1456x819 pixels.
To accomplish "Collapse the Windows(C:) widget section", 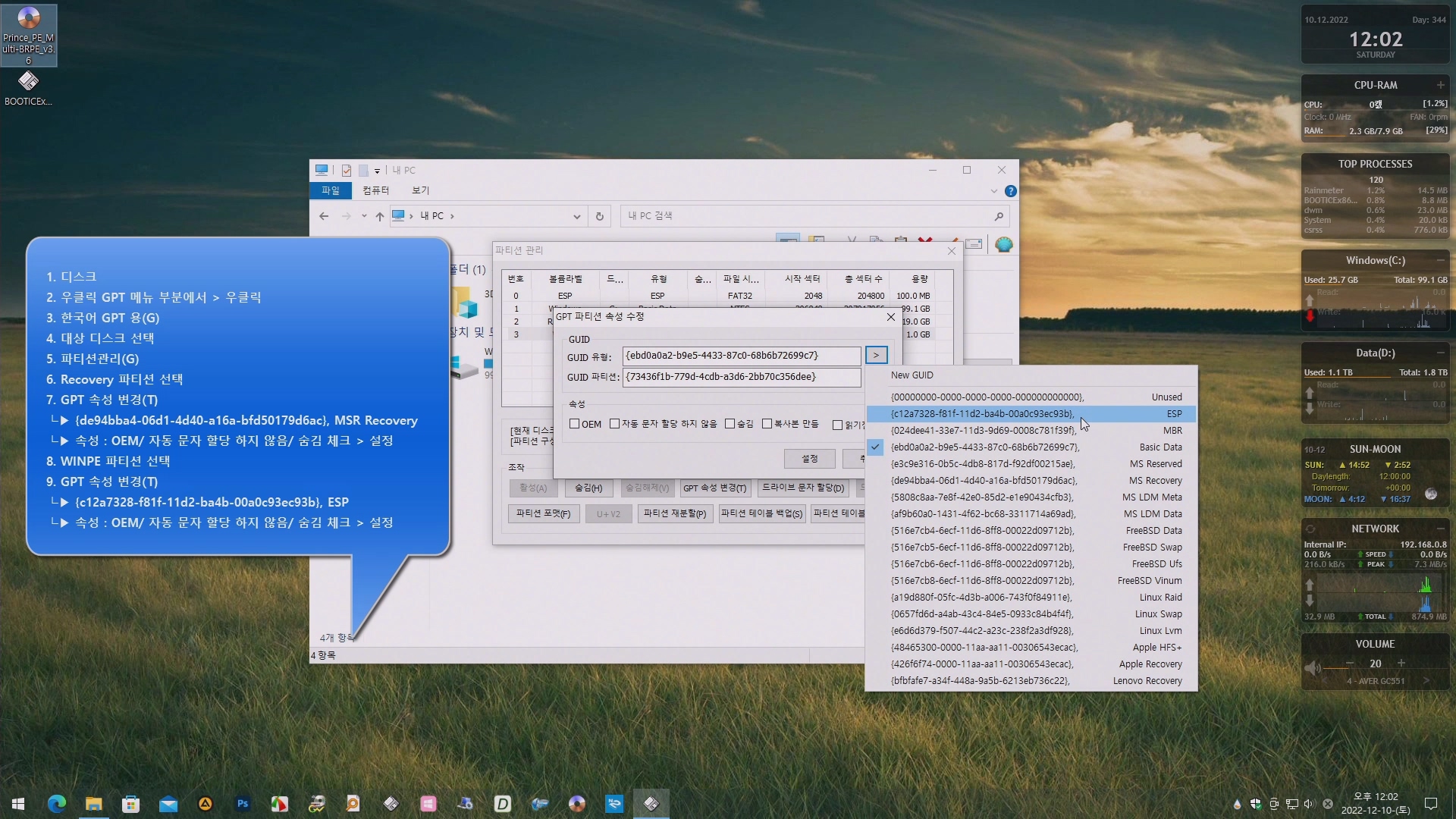I will point(1440,260).
